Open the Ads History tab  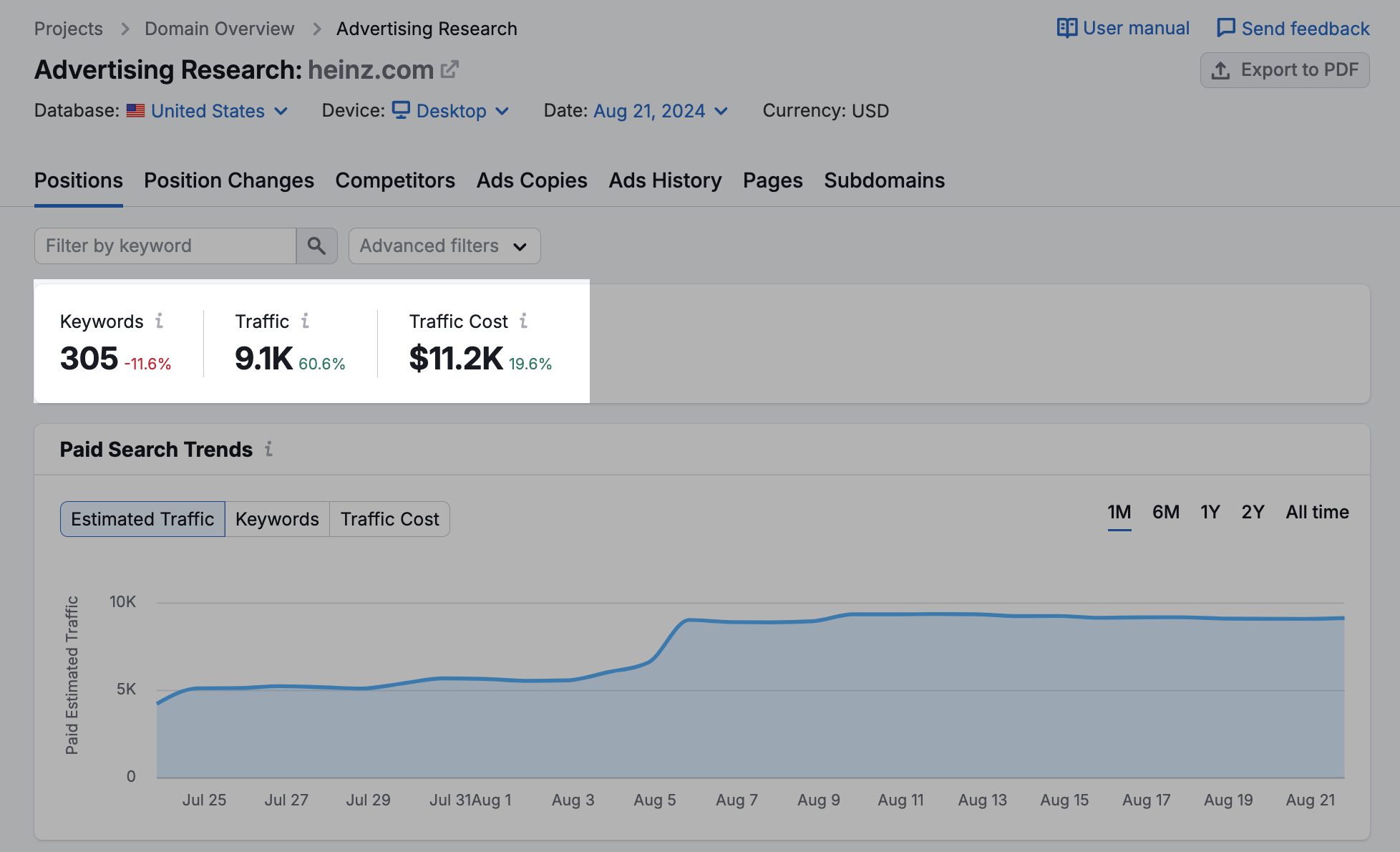click(x=665, y=180)
